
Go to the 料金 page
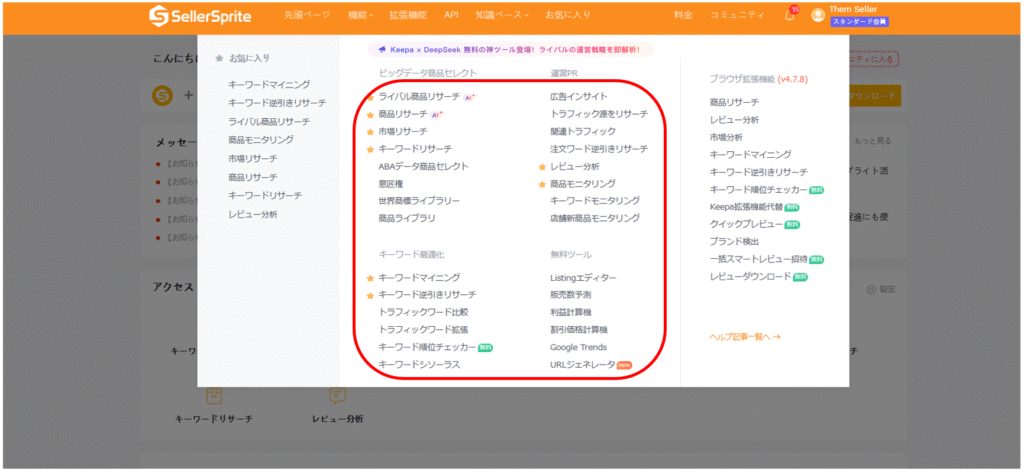(x=682, y=15)
